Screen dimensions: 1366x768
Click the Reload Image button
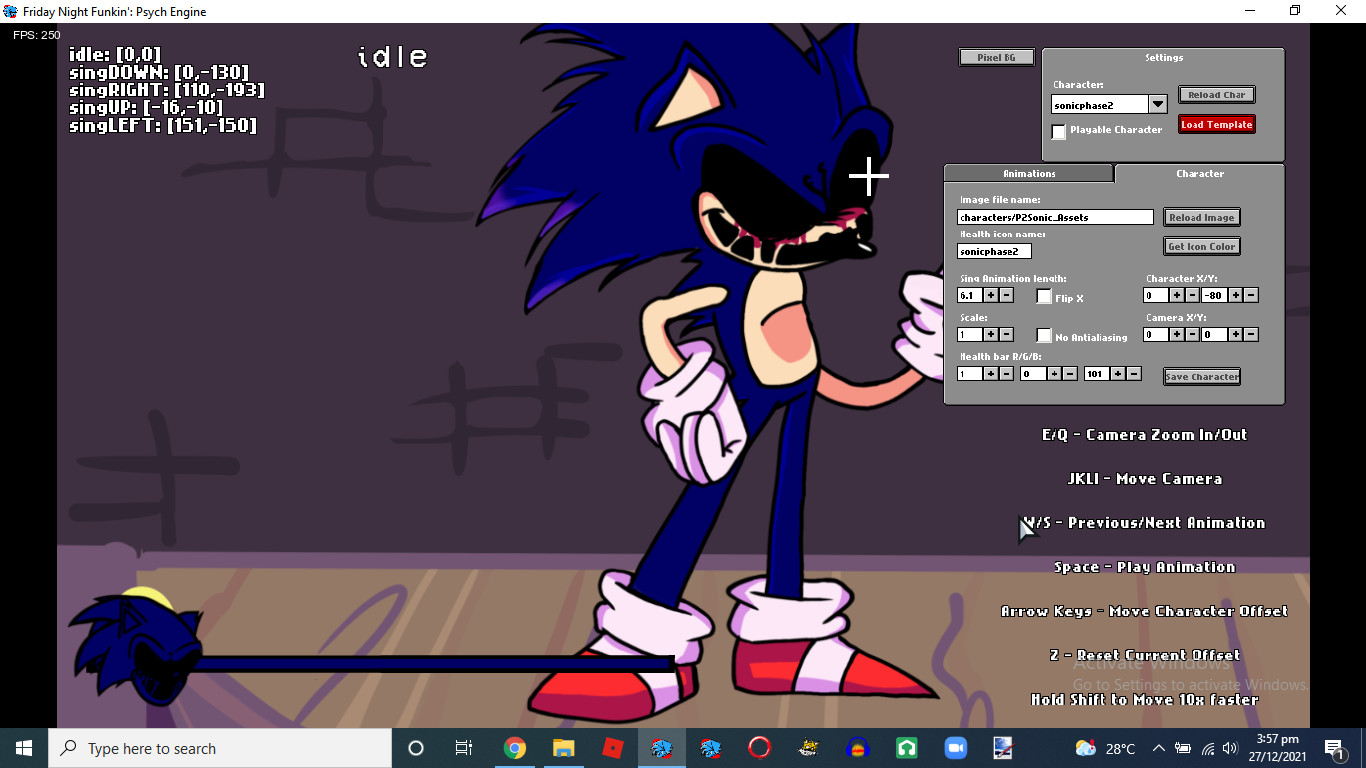coord(1201,217)
